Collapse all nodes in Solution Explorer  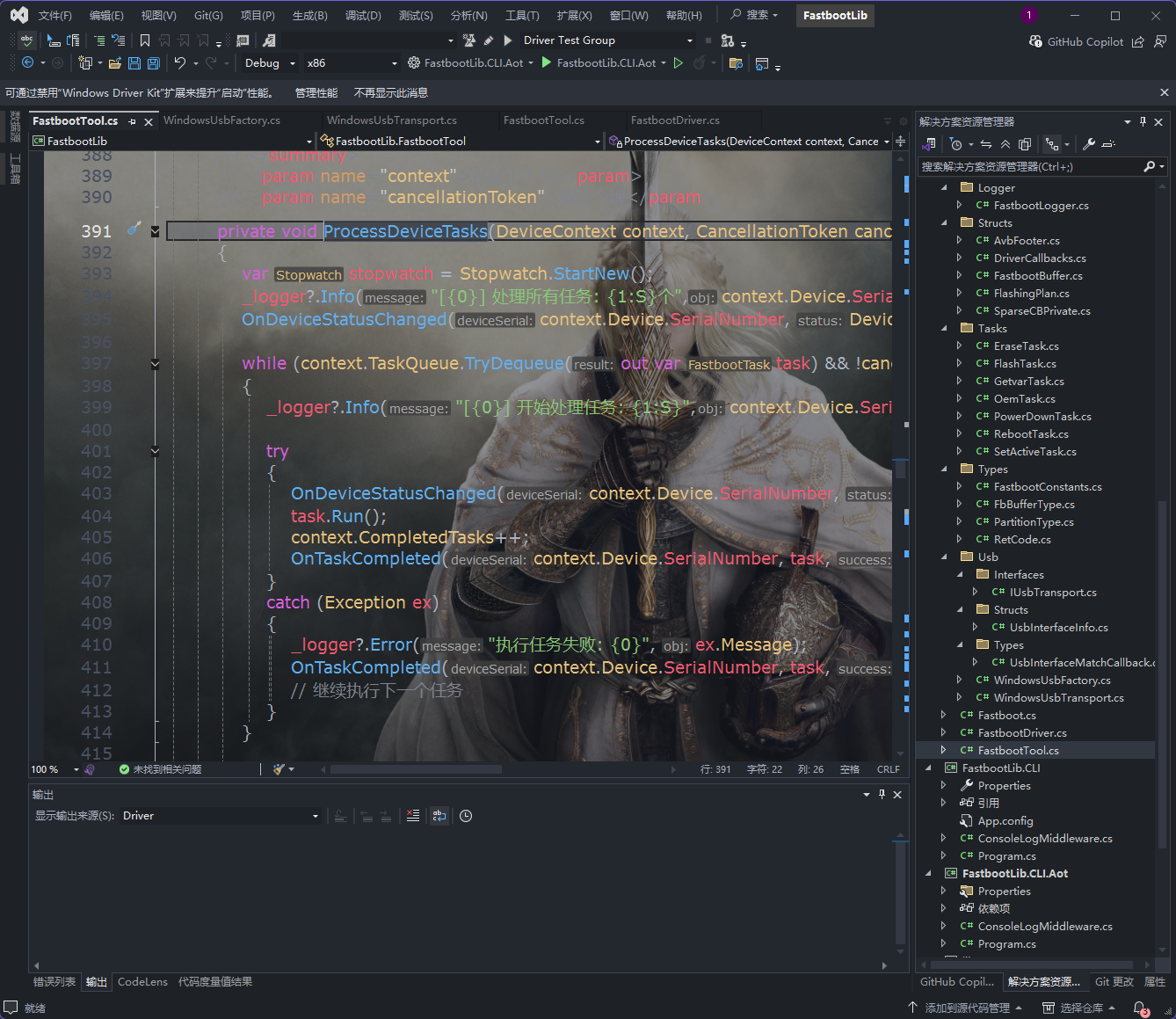pyautogui.click(x=1005, y=143)
